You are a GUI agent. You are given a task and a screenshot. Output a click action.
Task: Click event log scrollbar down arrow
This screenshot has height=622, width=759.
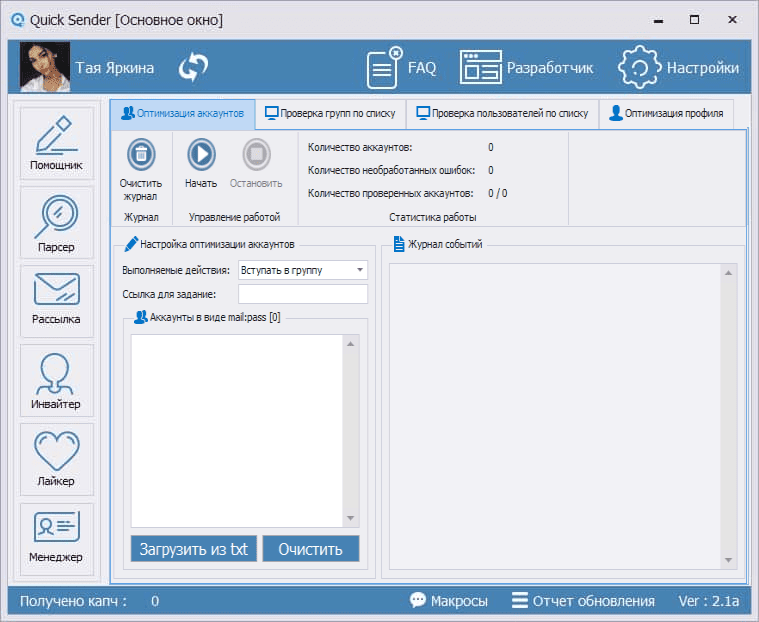(729, 561)
